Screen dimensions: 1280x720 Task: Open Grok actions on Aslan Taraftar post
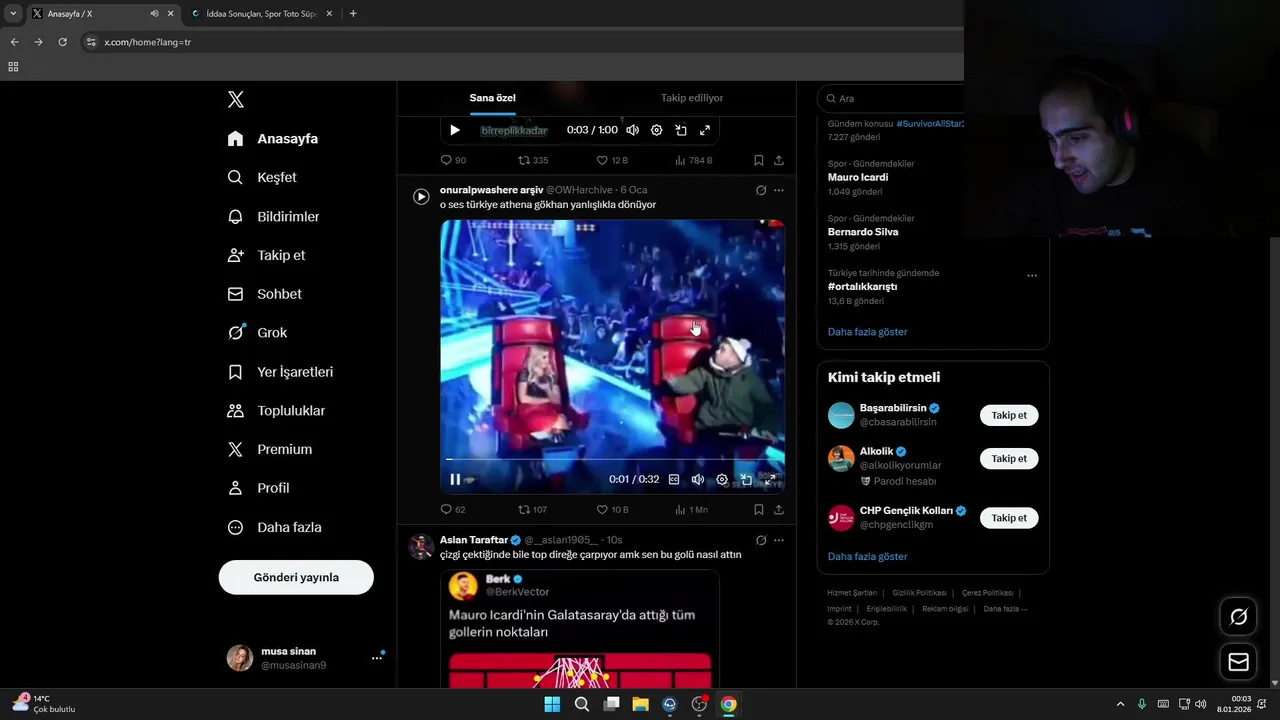(x=761, y=540)
